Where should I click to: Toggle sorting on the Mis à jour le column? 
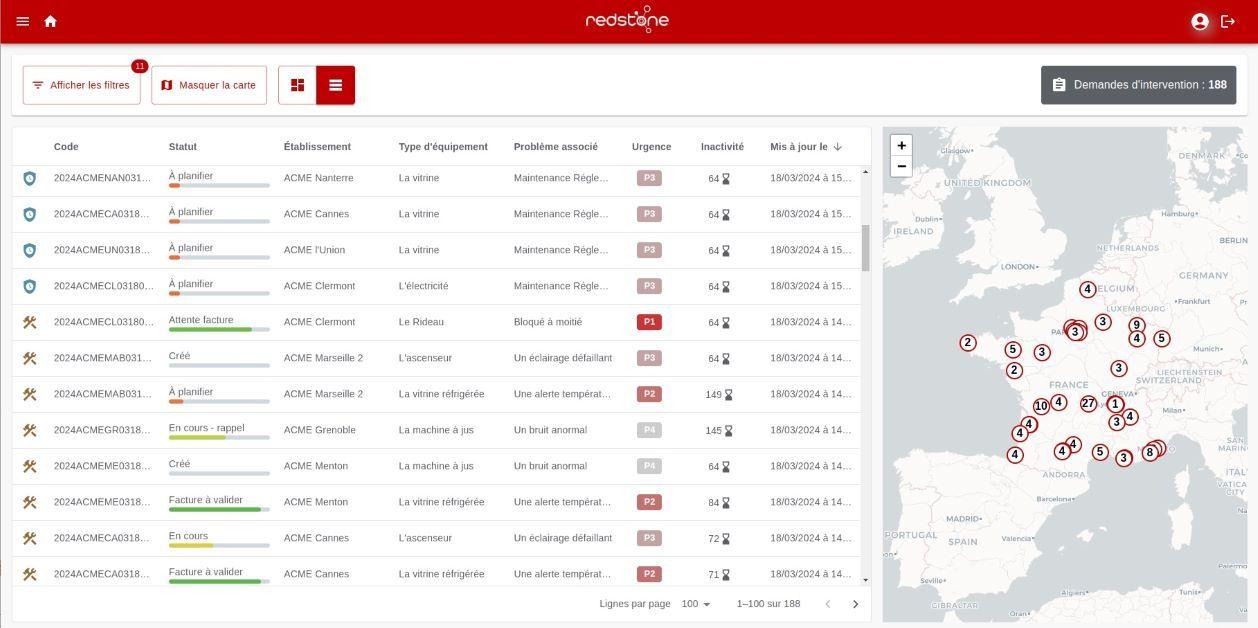click(800, 146)
